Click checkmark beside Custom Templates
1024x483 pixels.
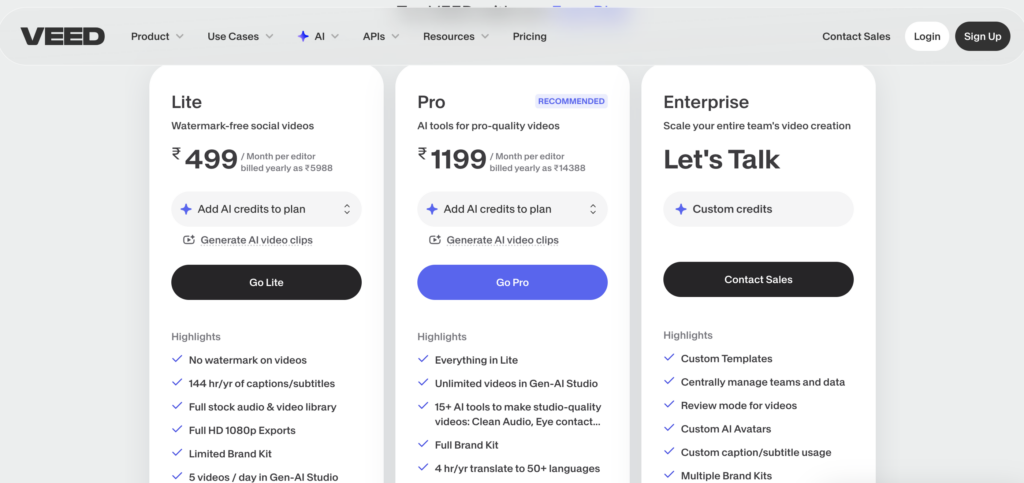(669, 358)
